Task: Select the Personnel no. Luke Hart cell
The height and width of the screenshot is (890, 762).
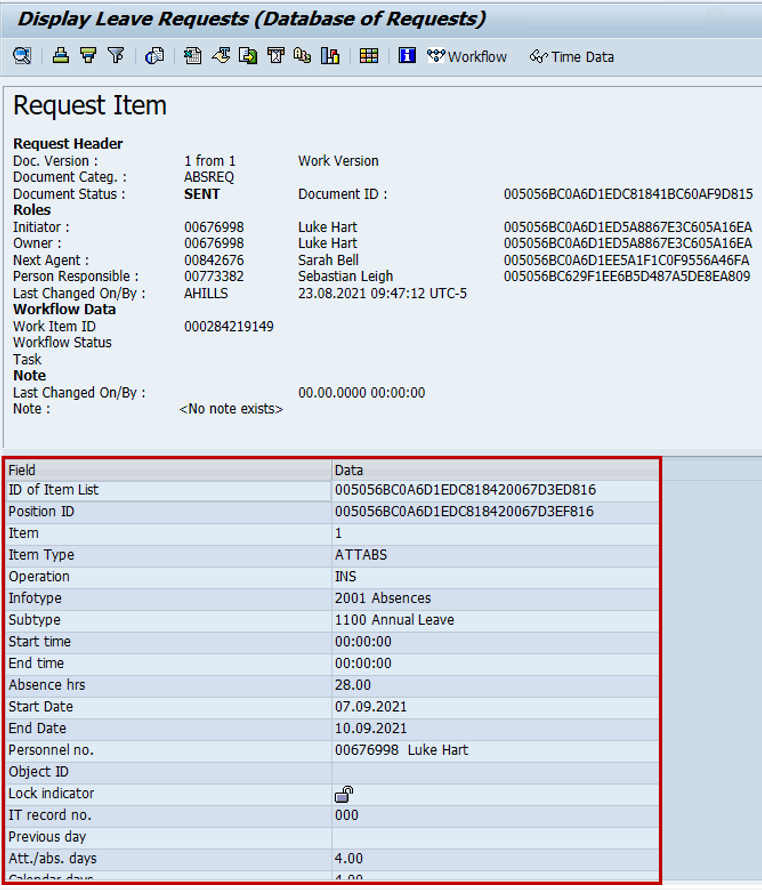Action: pos(495,750)
